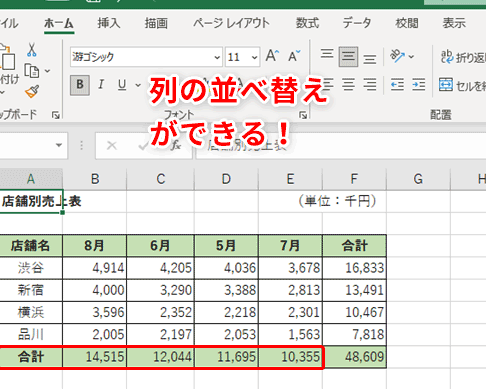Click the 8月 header cell
The height and width of the screenshot is (389, 486).
click(x=94, y=246)
